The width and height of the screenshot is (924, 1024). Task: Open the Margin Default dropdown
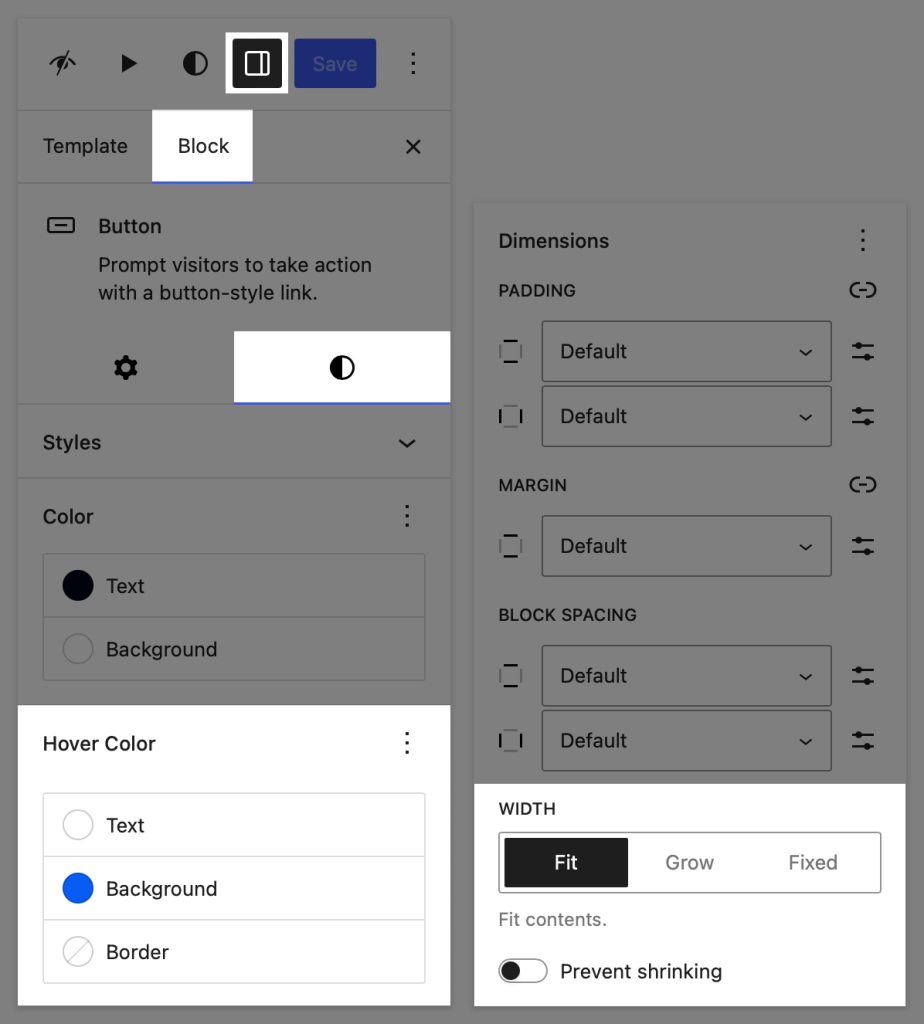pos(686,546)
